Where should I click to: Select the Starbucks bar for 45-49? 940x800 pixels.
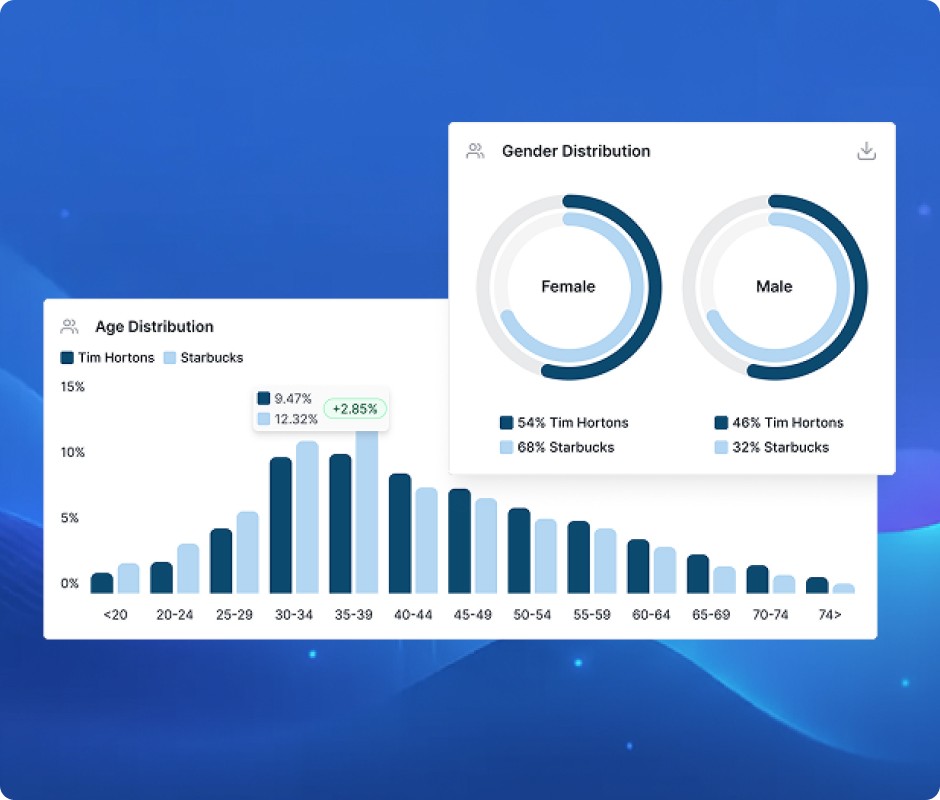[x=486, y=546]
